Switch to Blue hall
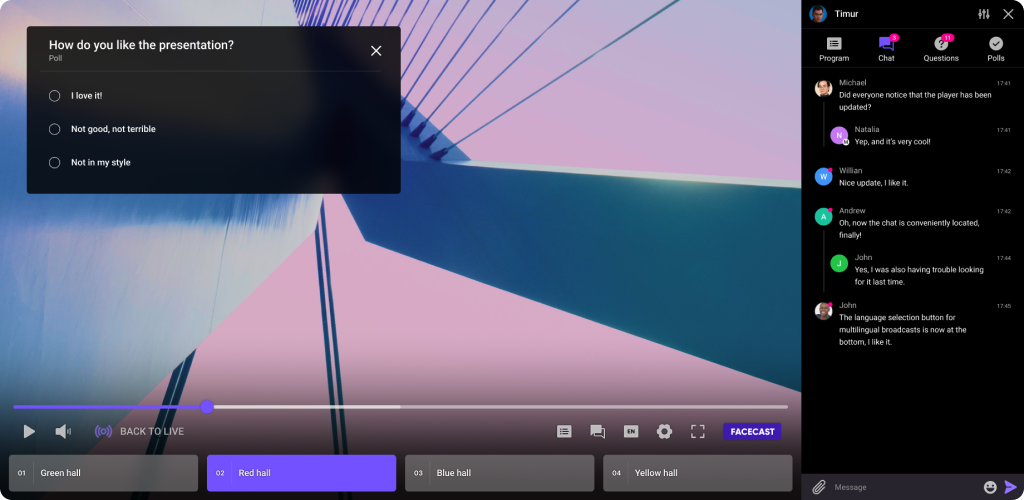The image size is (1024, 500). click(500, 473)
